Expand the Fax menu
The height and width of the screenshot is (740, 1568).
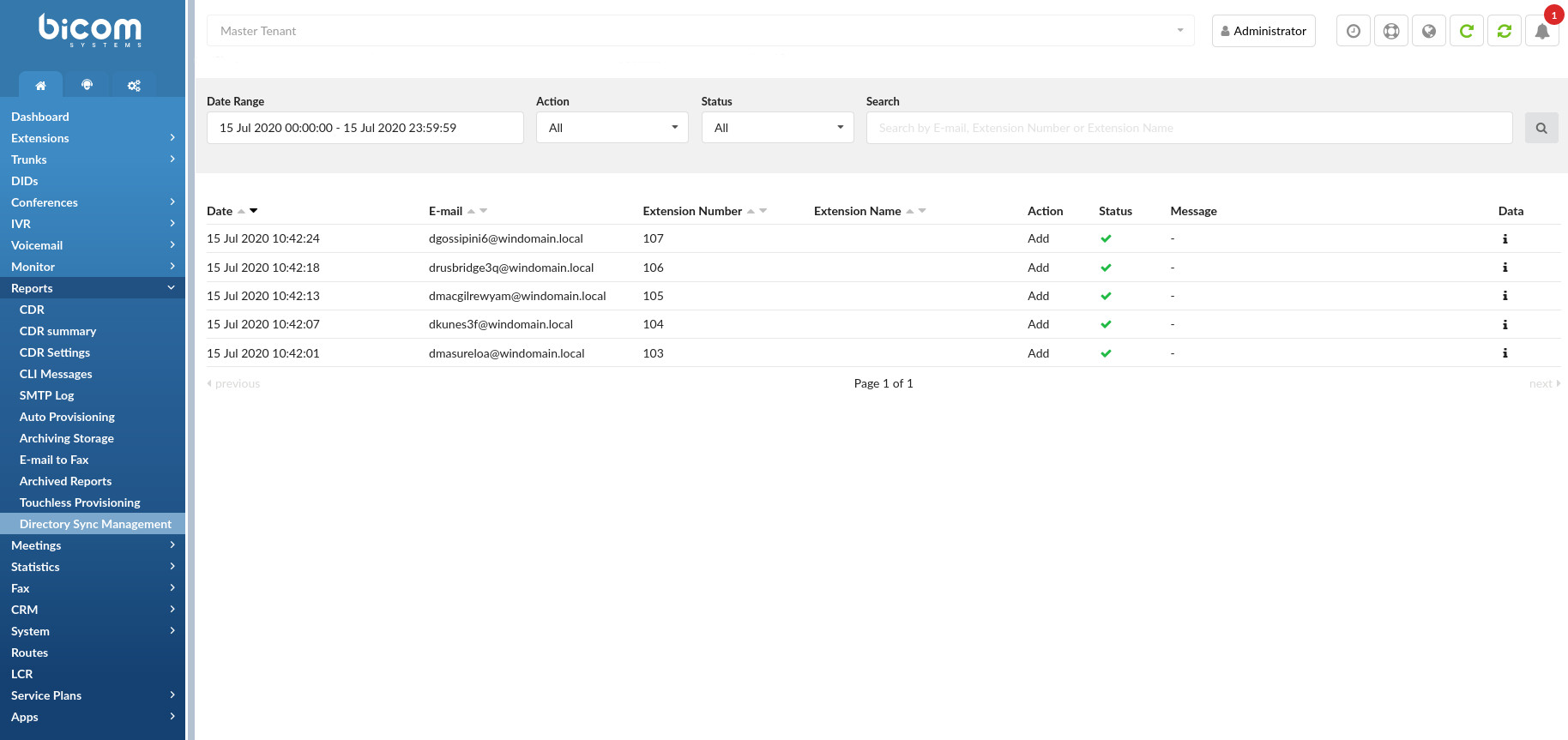tap(93, 588)
